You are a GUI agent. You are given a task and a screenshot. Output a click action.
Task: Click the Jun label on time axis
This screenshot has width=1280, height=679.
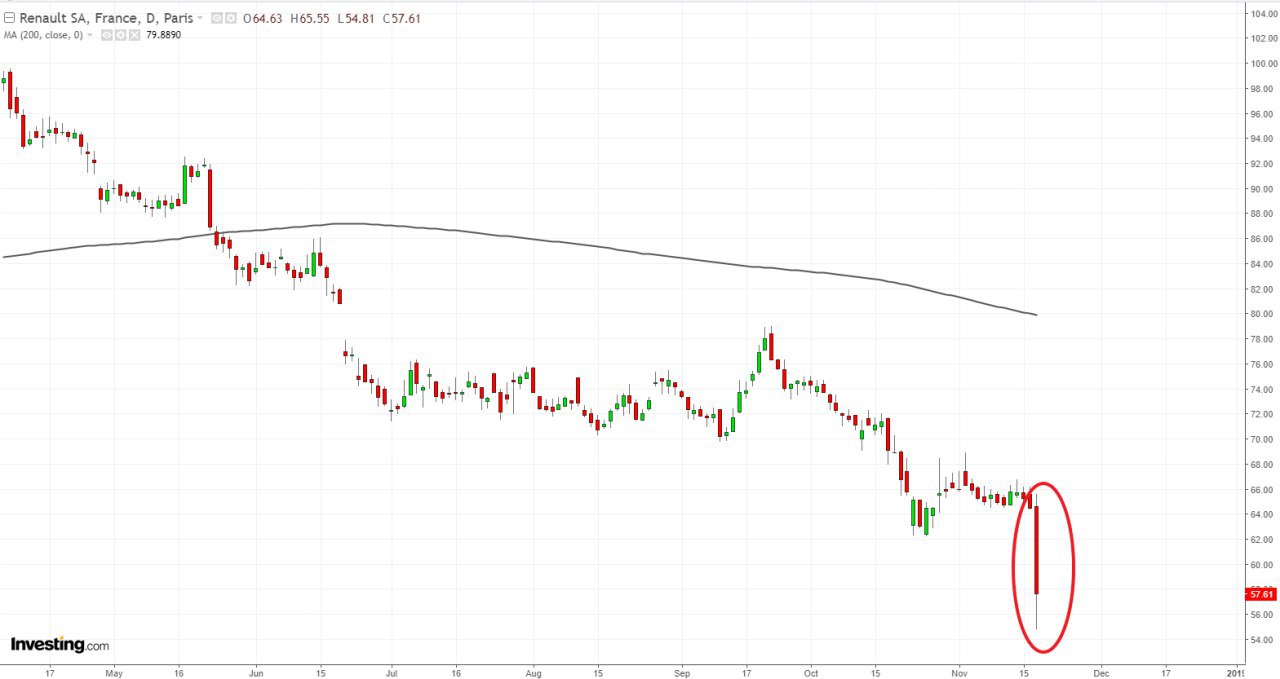click(x=255, y=673)
